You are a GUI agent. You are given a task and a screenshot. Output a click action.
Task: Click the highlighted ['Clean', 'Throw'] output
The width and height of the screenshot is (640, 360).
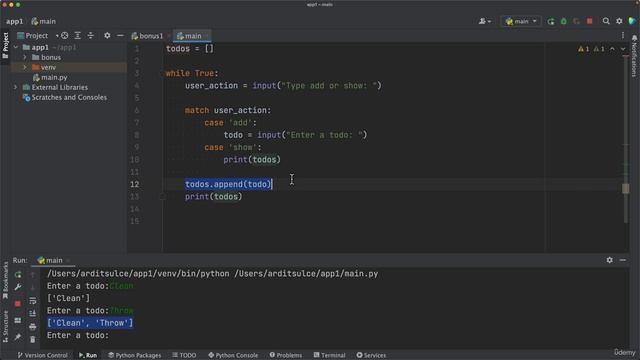(90, 323)
